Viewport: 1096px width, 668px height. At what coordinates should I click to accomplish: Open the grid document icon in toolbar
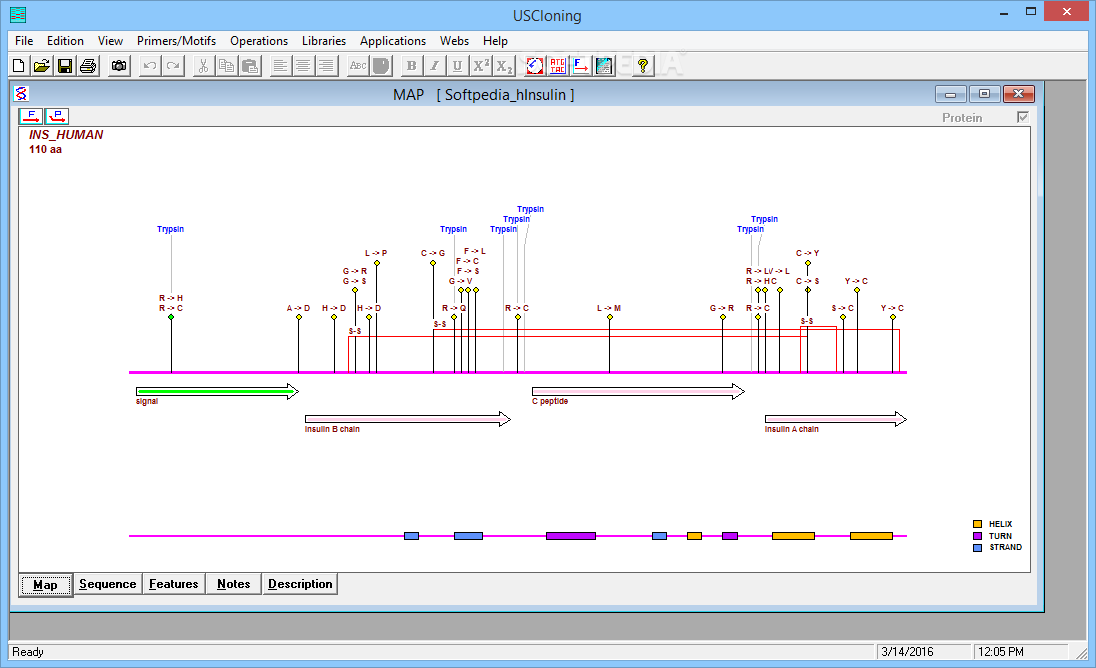point(604,66)
